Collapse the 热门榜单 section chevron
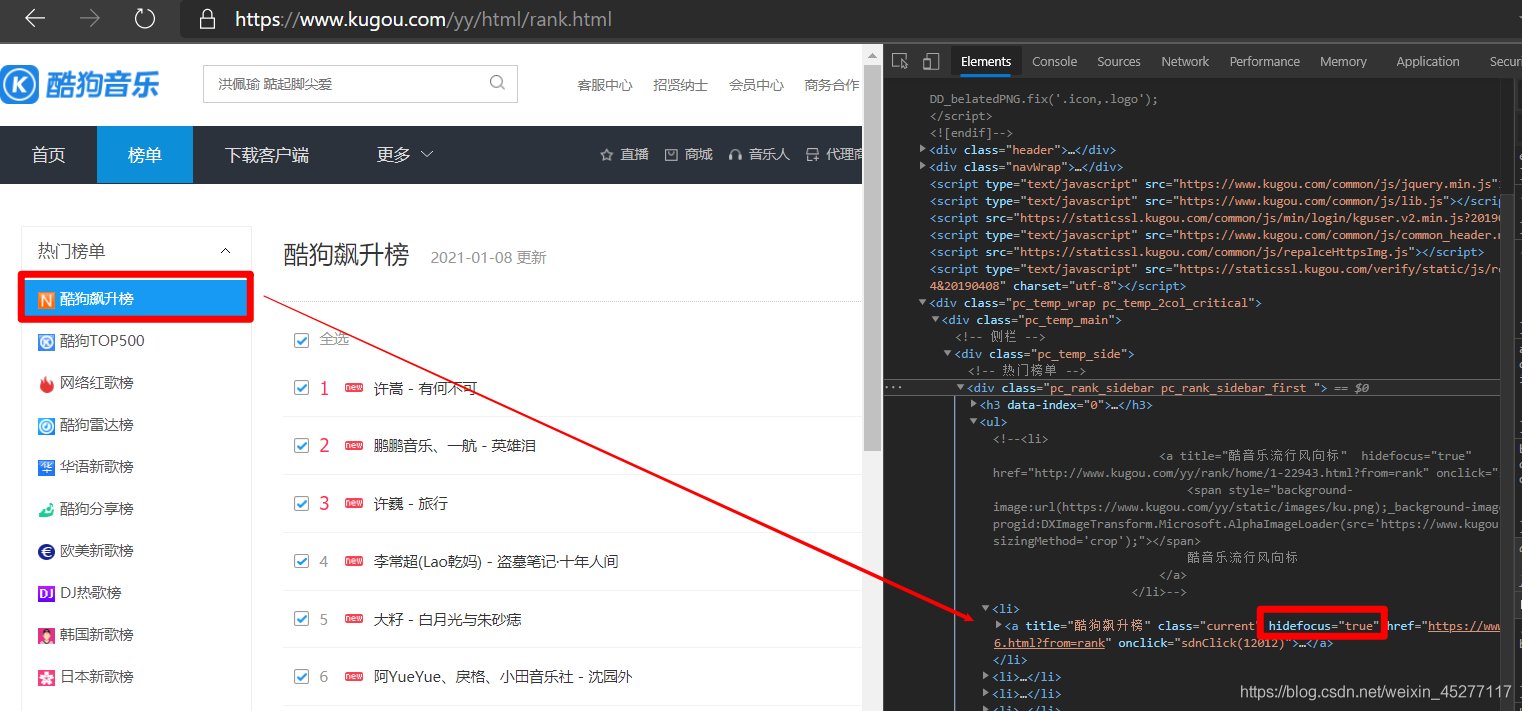1522x711 pixels. click(225, 251)
